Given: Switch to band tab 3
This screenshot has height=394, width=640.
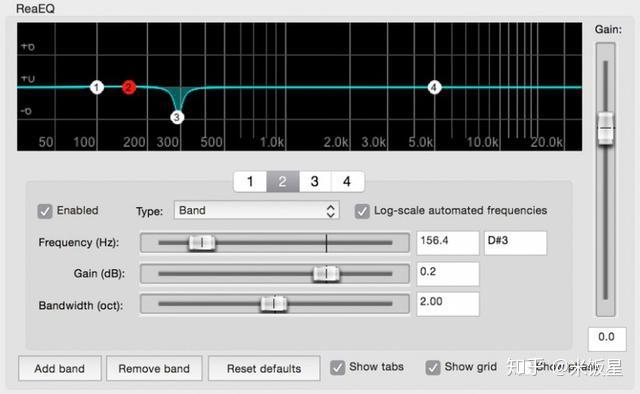Looking at the screenshot, I should [x=315, y=181].
